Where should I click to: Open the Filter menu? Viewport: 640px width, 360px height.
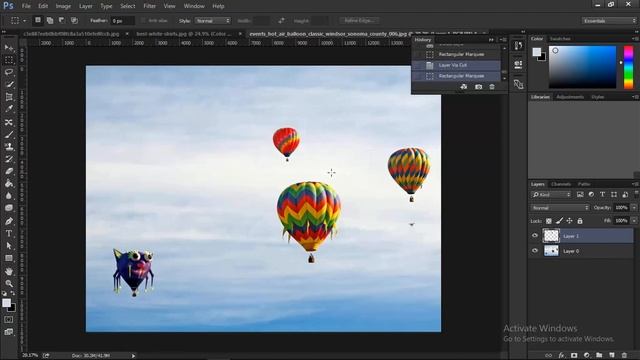(x=149, y=6)
